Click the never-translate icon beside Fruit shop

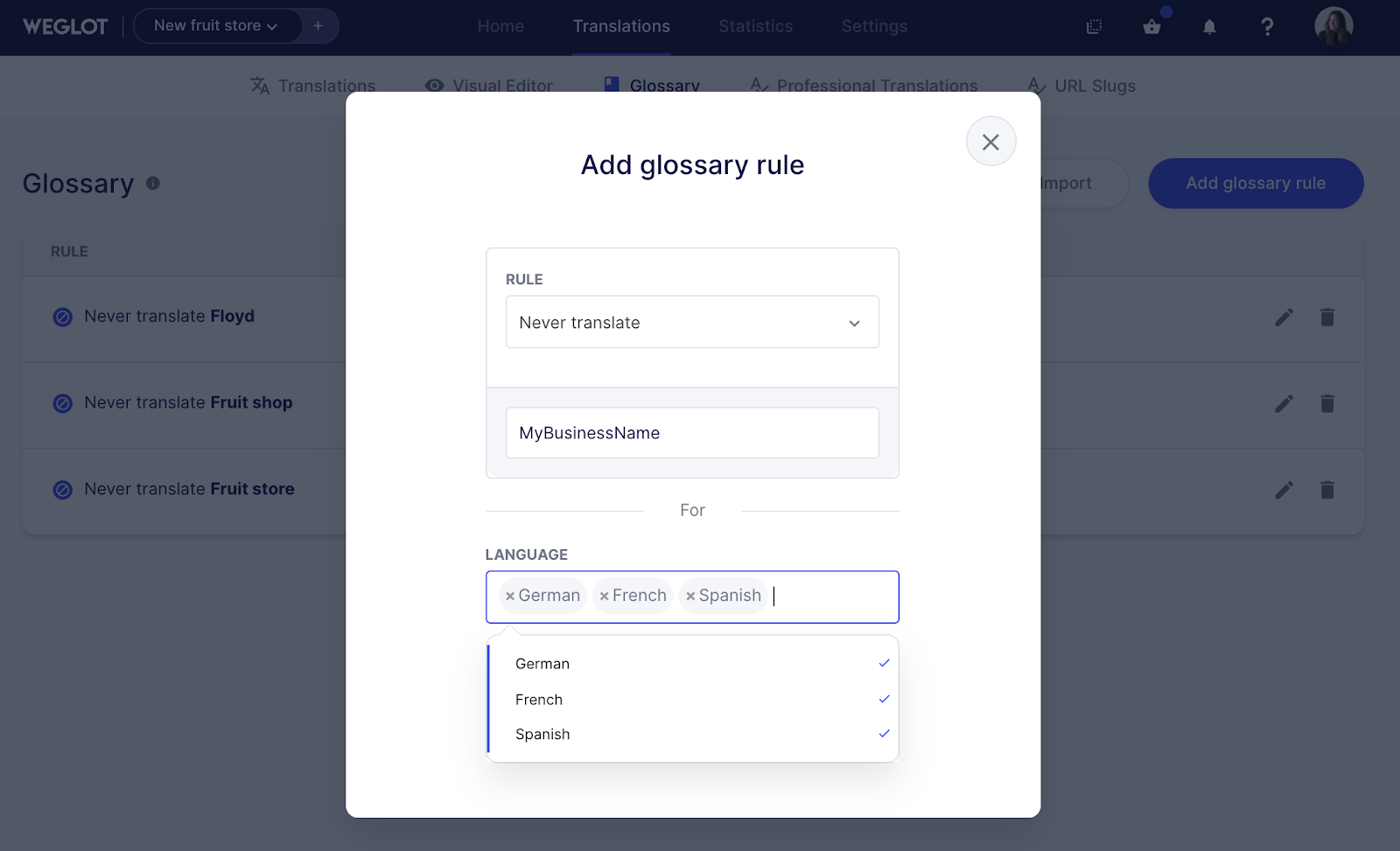pos(63,403)
